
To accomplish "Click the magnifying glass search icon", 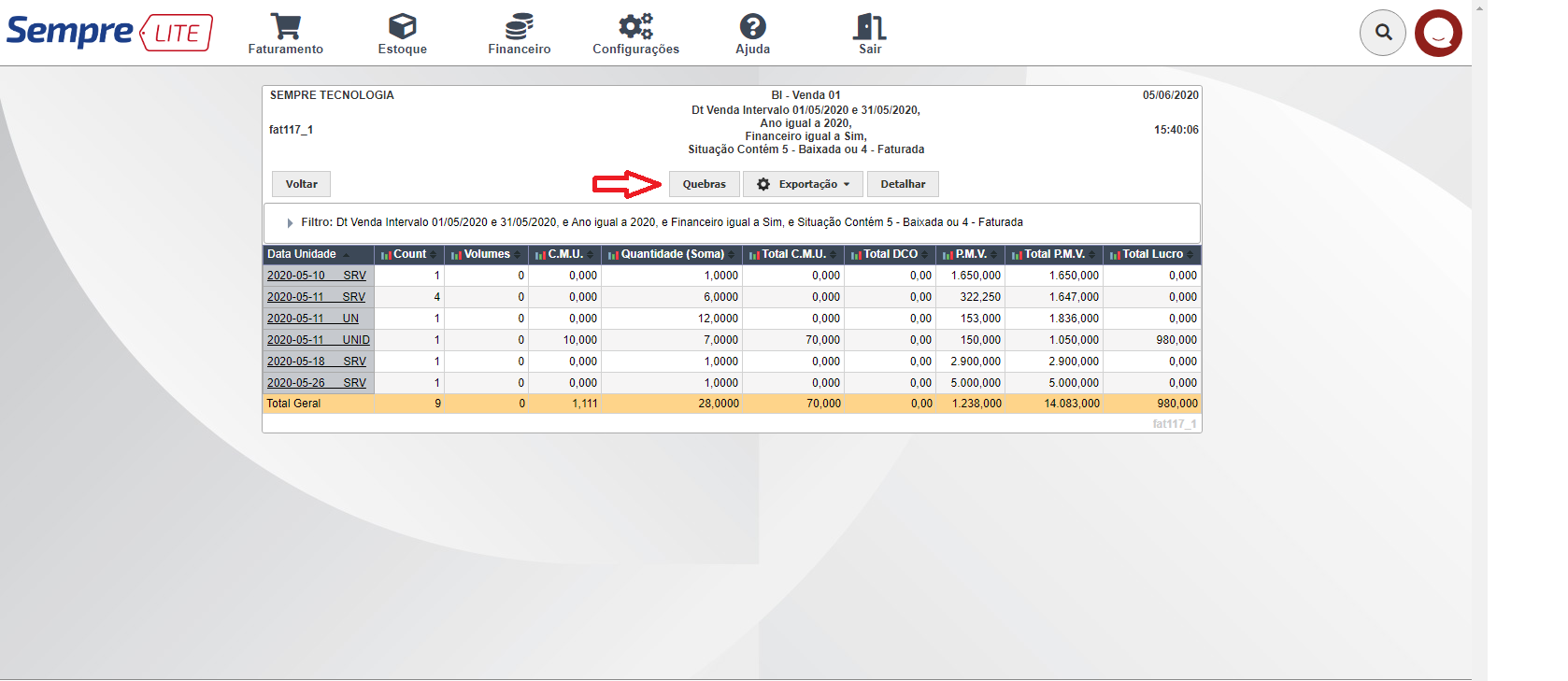I will pyautogui.click(x=1383, y=33).
